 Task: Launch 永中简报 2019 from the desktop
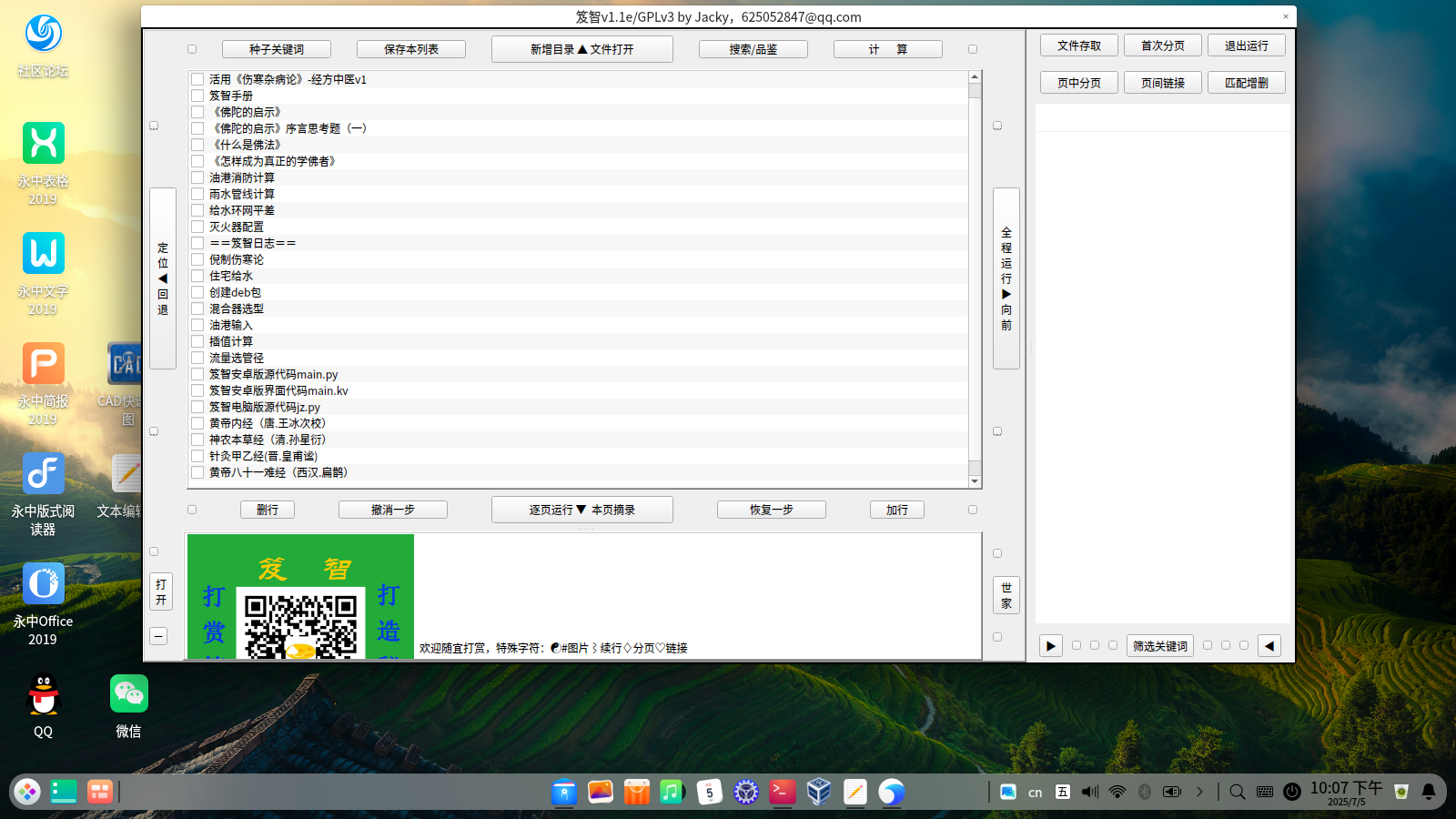click(x=43, y=384)
